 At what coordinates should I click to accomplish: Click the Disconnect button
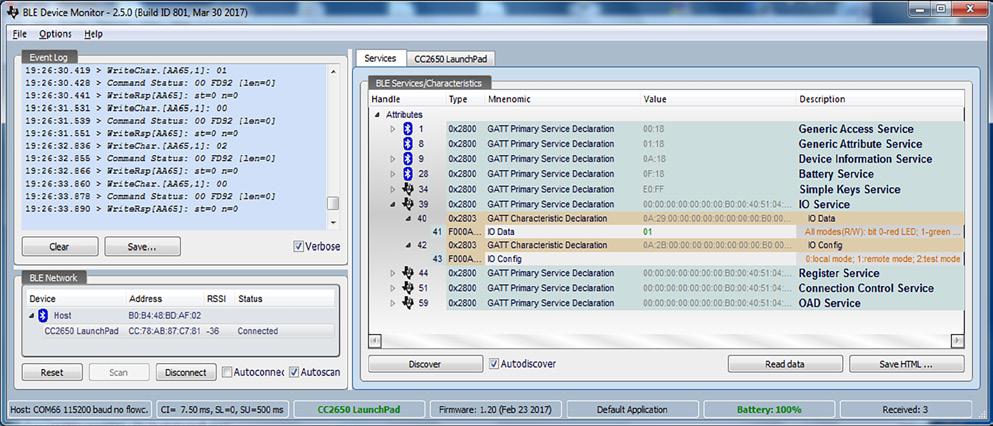(186, 372)
